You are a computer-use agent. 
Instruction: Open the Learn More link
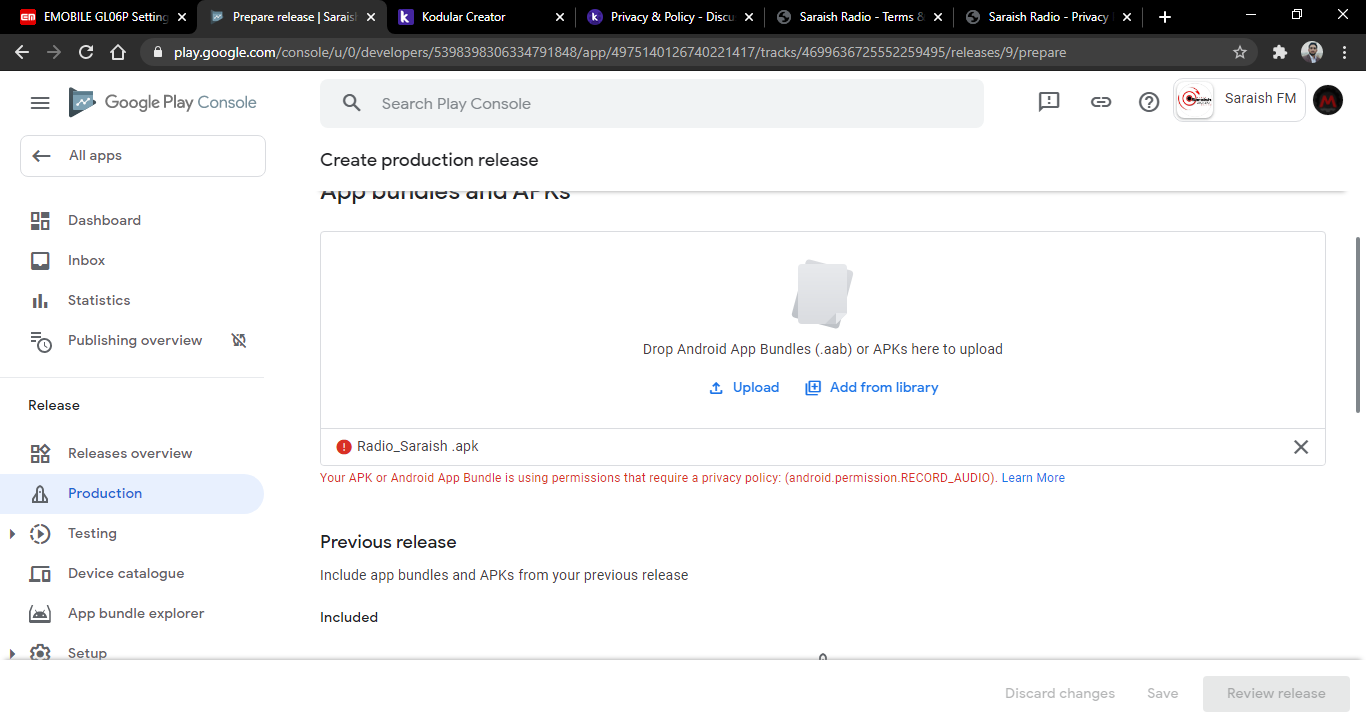(1033, 478)
